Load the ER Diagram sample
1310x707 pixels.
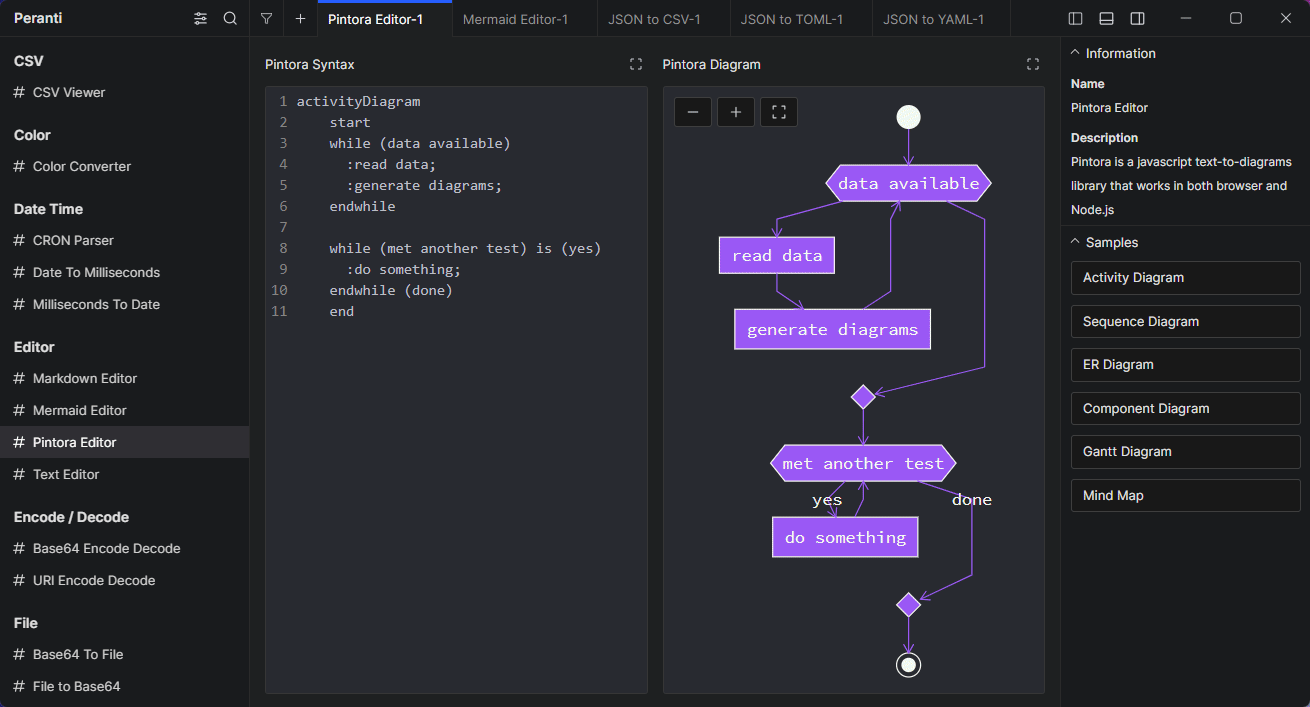point(1185,365)
